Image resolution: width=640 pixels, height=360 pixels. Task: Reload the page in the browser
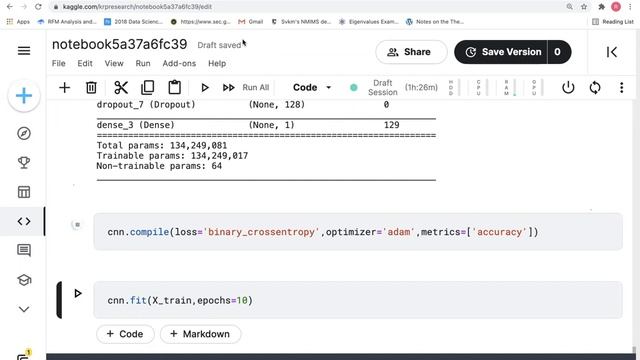click(x=38, y=7)
